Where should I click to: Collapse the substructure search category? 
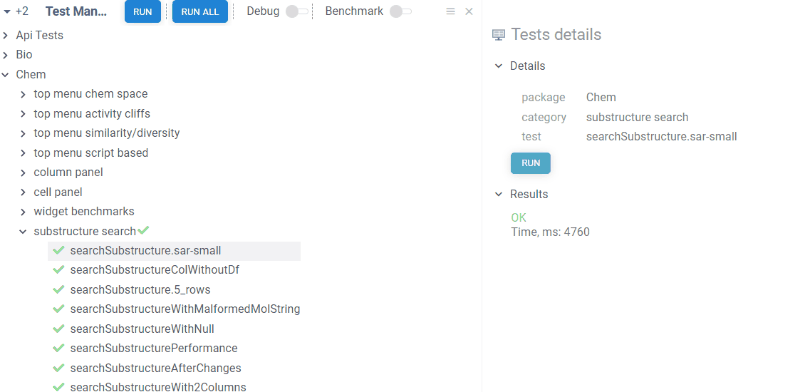(x=23, y=231)
